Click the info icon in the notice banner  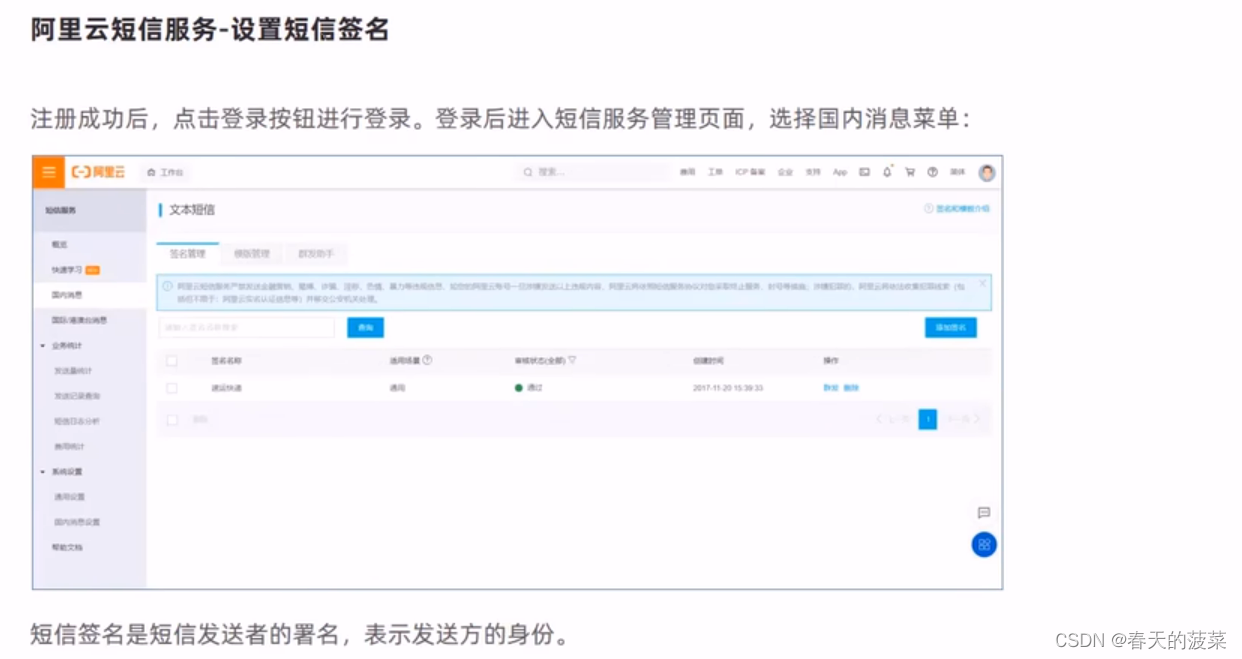(168, 286)
